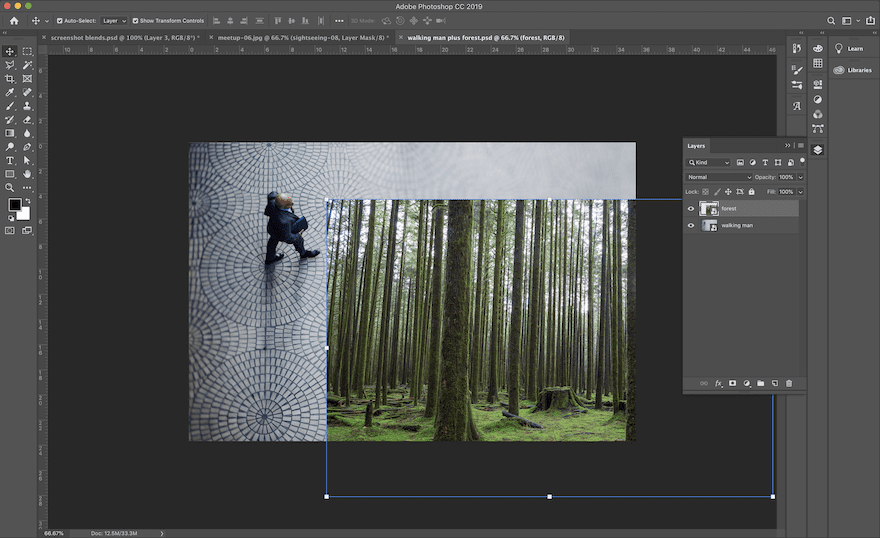Expand the layer Opacity dropdown arrow
Image resolution: width=880 pixels, height=538 pixels.
coord(800,177)
